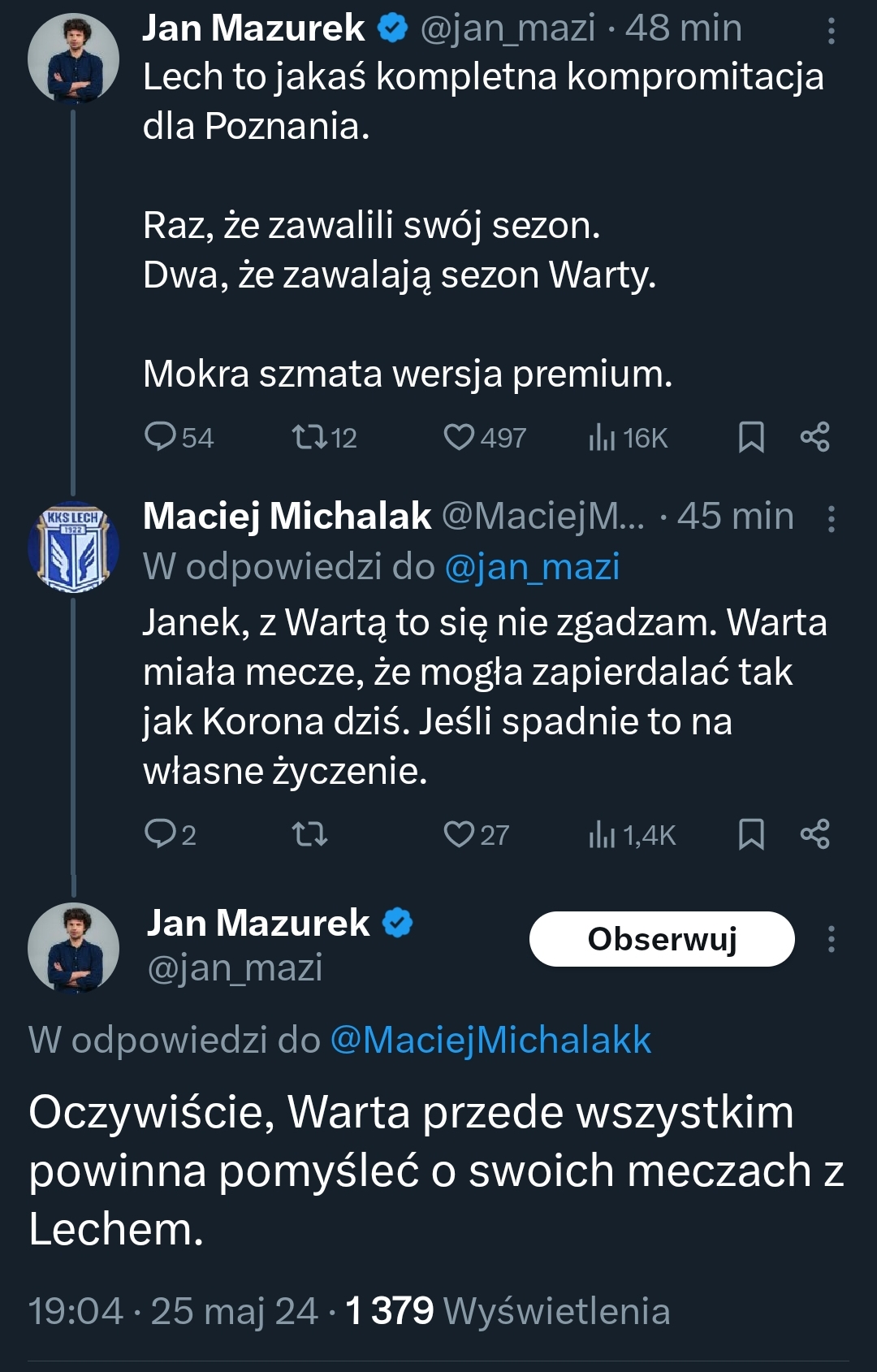Reply to Jan Mazurek's first tweet
The height and width of the screenshot is (1372, 877).
click(x=160, y=437)
